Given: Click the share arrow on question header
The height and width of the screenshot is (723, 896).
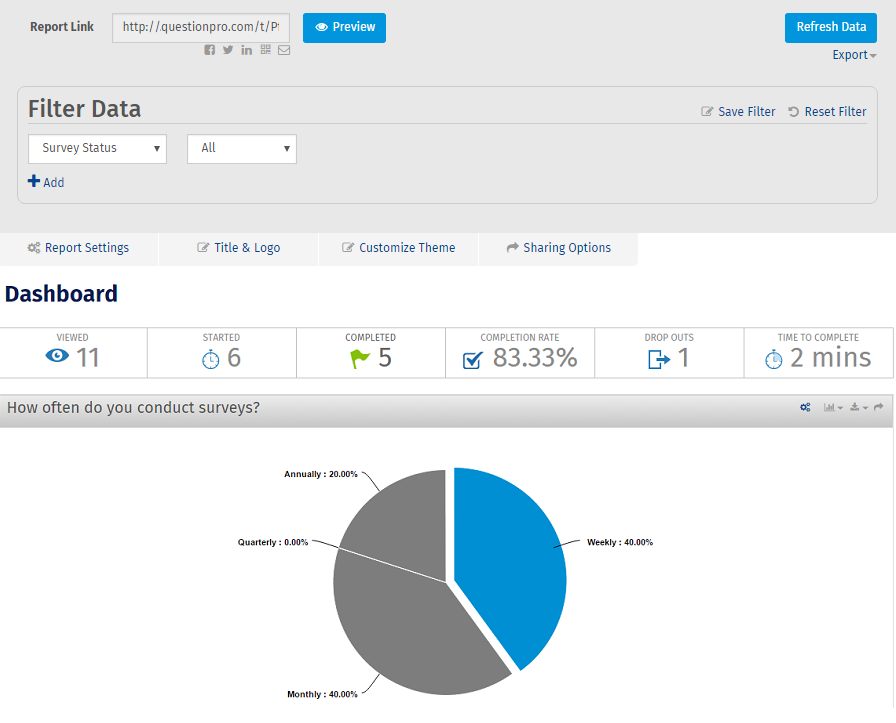Looking at the screenshot, I should (x=879, y=408).
